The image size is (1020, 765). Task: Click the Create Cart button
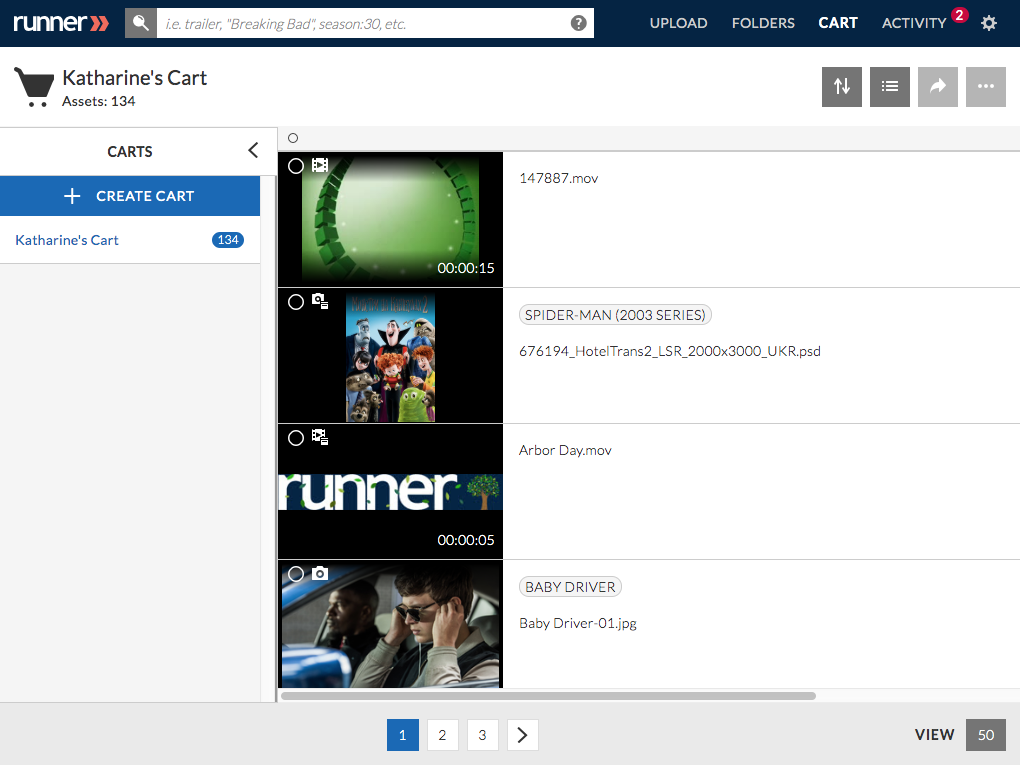[130, 196]
